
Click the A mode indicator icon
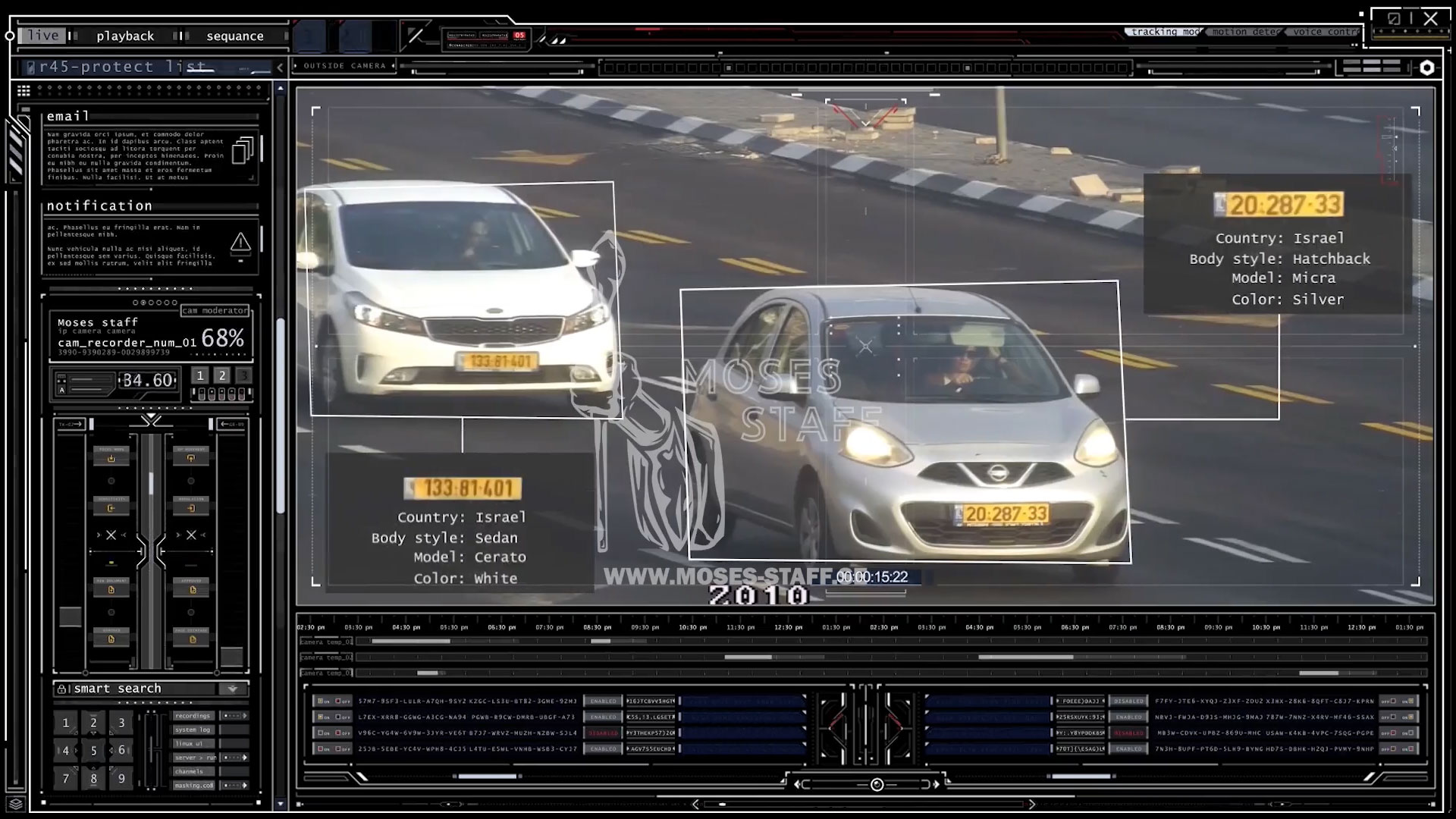[x=62, y=390]
